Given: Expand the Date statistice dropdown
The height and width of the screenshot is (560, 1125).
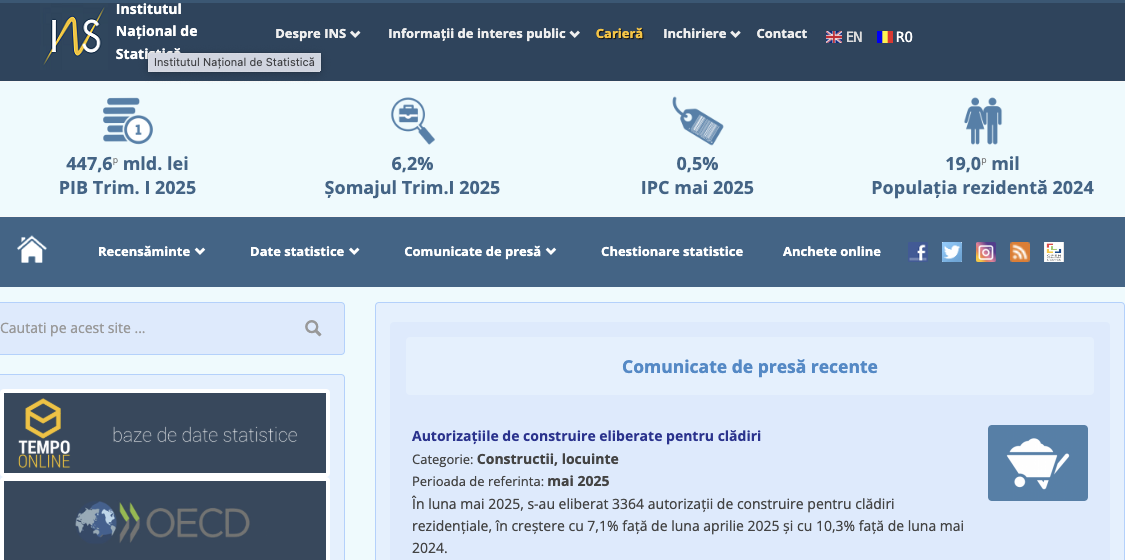Looking at the screenshot, I should pos(305,252).
